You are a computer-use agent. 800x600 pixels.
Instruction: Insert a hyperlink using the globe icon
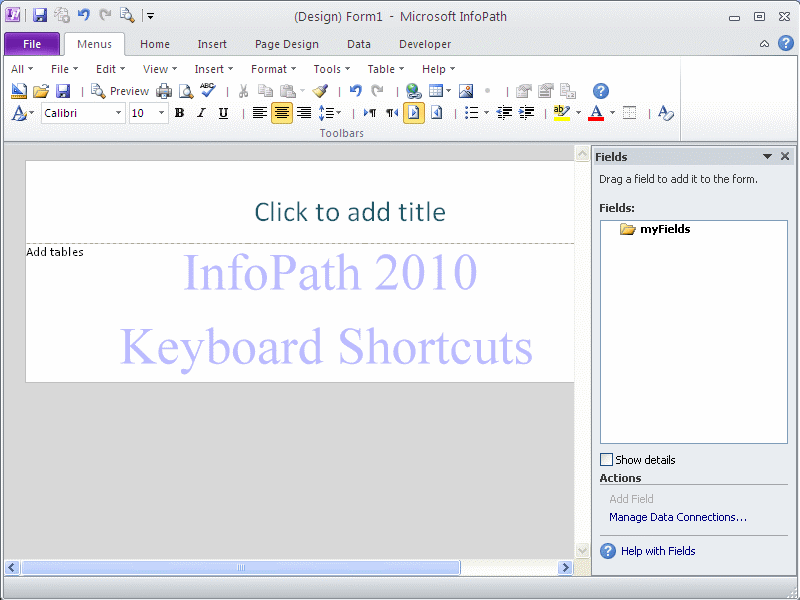[413, 91]
